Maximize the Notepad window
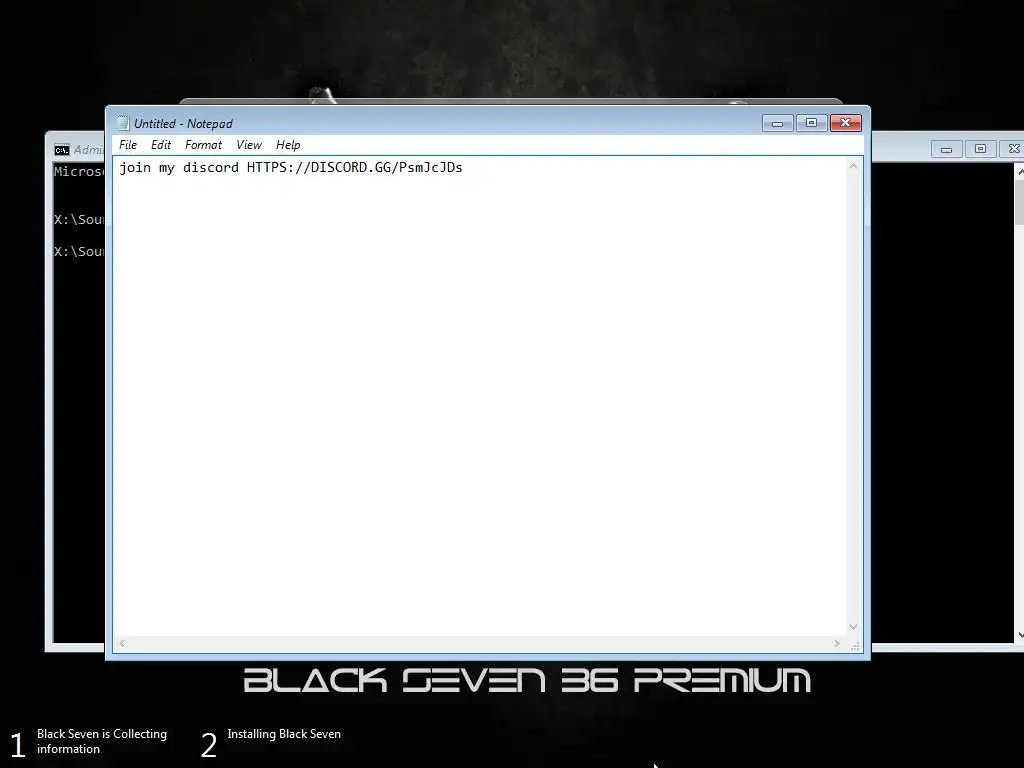The height and width of the screenshot is (768, 1024). (811, 123)
